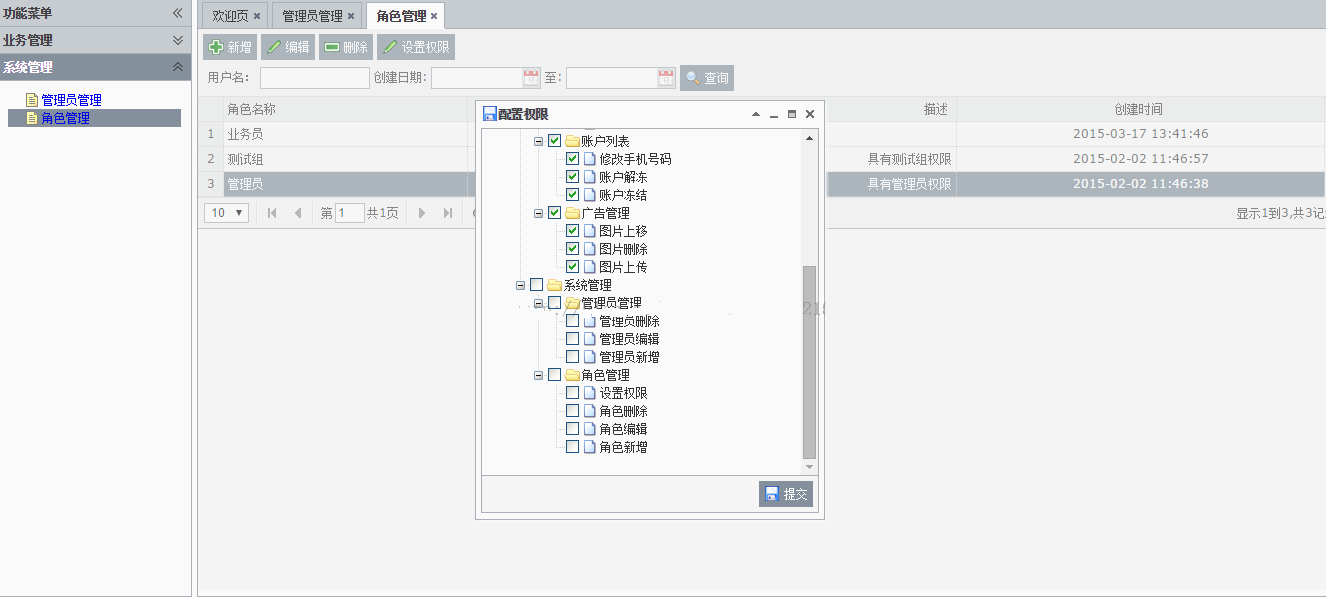Collapse the 广告管理 tree node
Image resolution: width=1326 pixels, height=597 pixels.
click(x=538, y=213)
